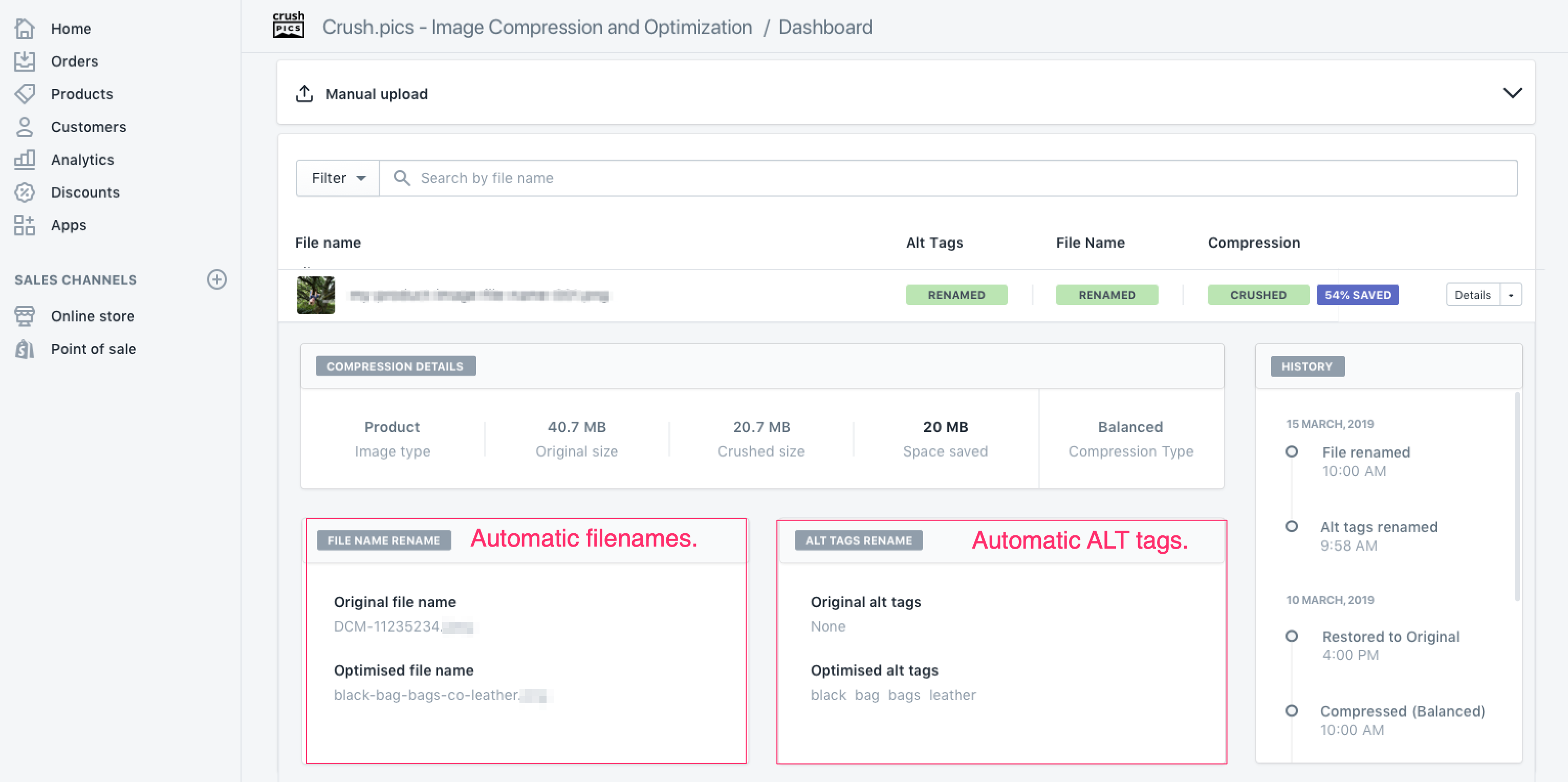Click the Orders inbox icon

(25, 61)
